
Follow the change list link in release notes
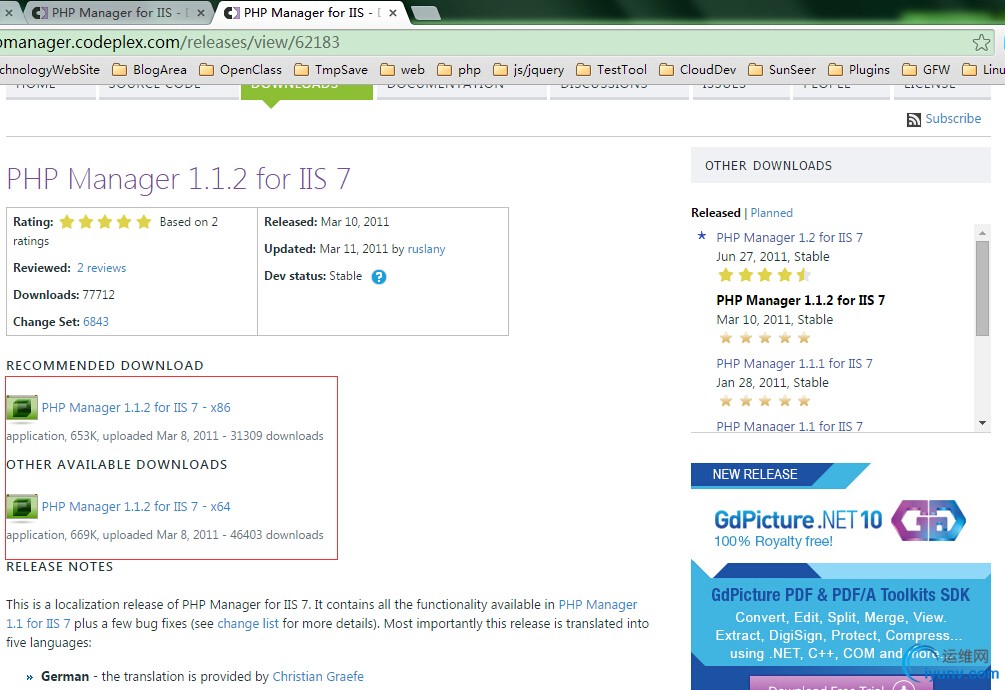(248, 623)
